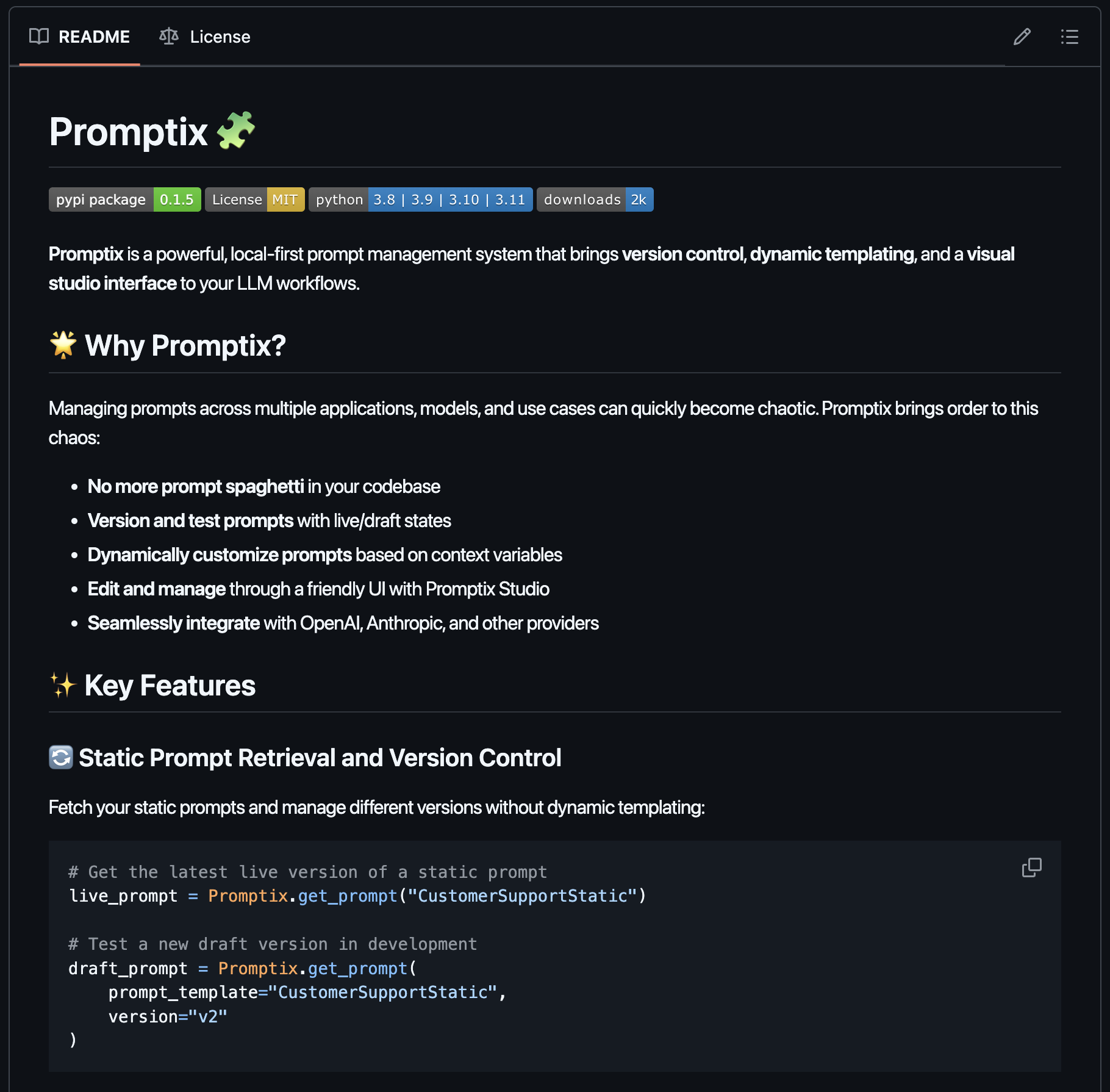This screenshot has height=1092, width=1110.
Task: Open the pypi package 0.1.5 badge
Action: [x=124, y=199]
